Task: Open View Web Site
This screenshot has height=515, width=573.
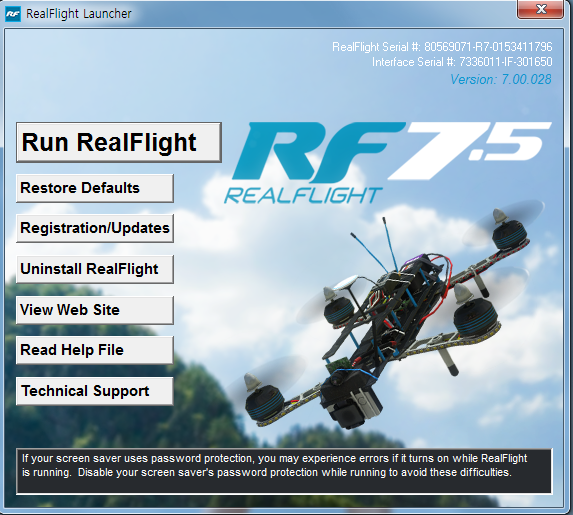Action: click(95, 310)
